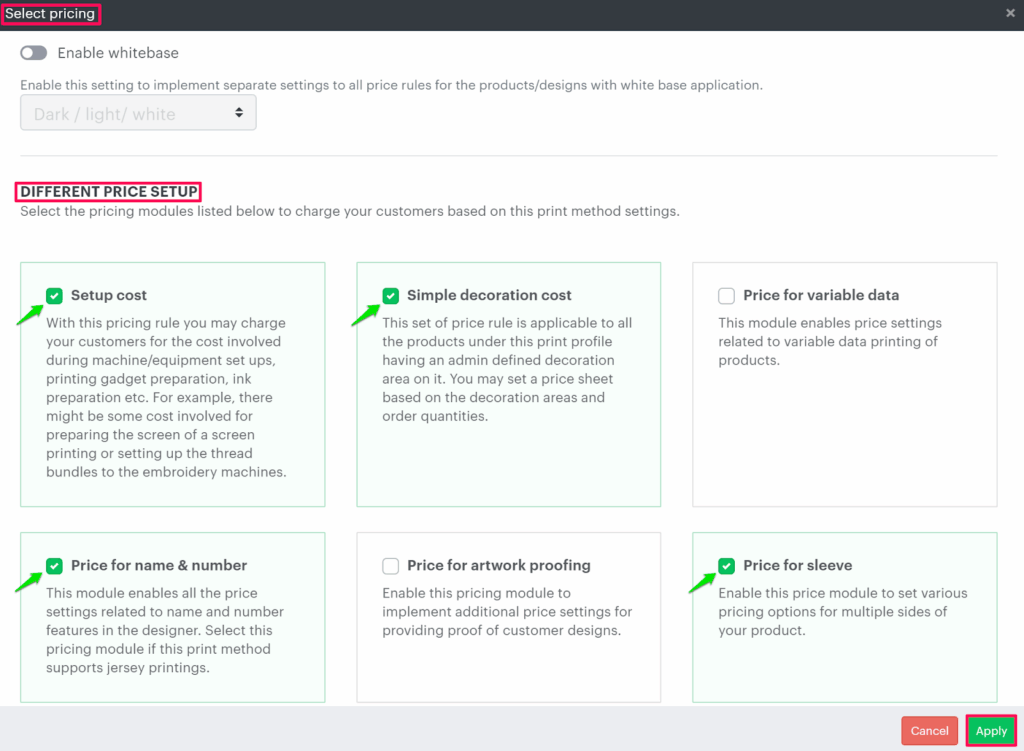Click the "Enable whitebase" label text
The height and width of the screenshot is (751, 1024).
point(118,52)
